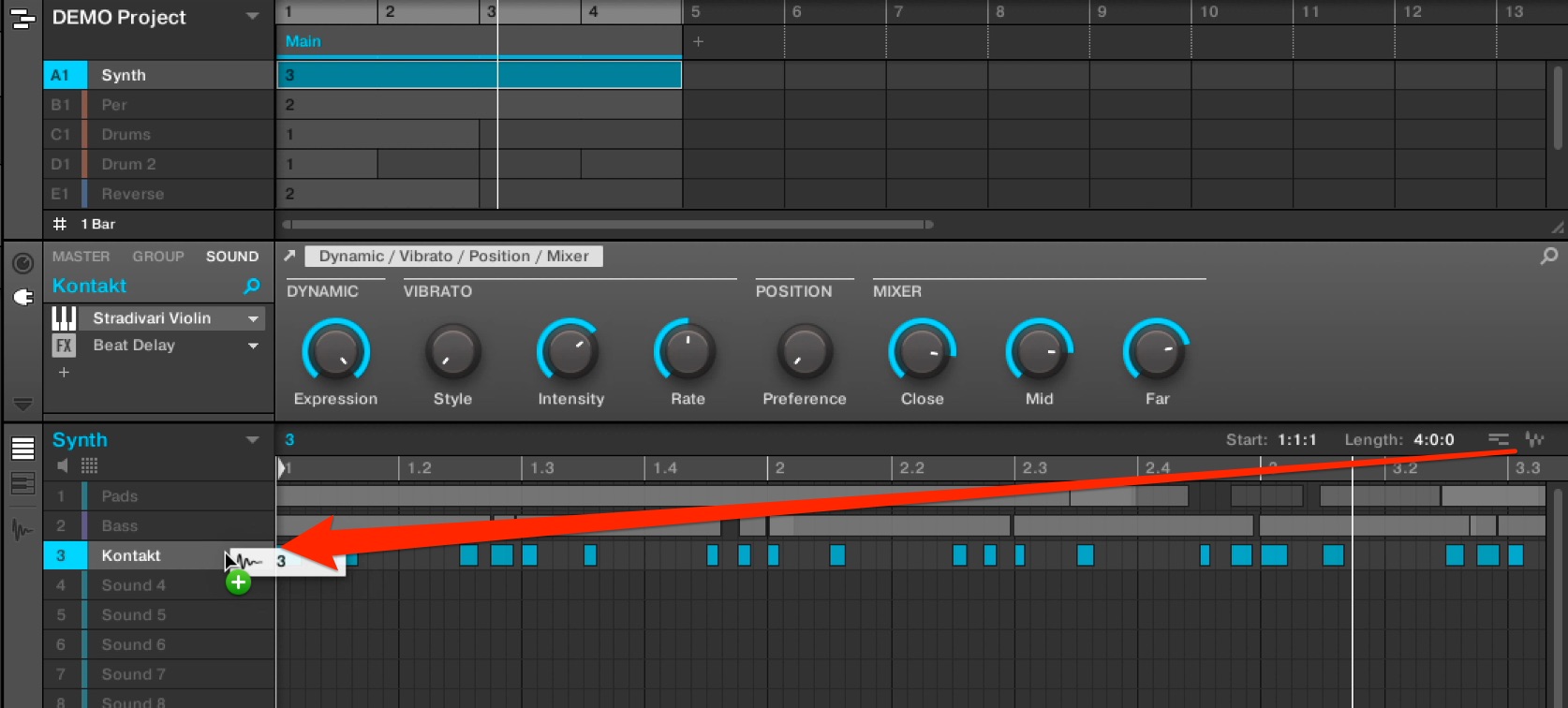Toggle the FX slot of Beat Delay
Screen dimensions: 1568x708
(x=64, y=346)
